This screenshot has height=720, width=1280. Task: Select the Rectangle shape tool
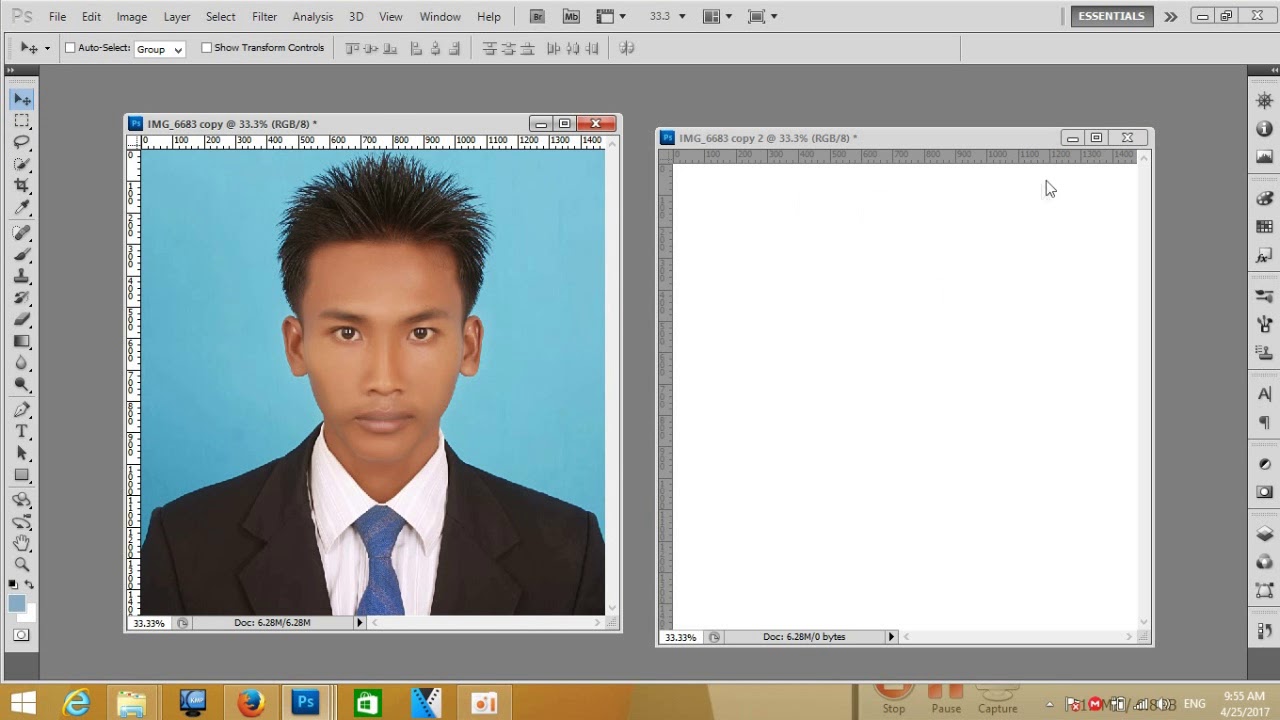click(x=22, y=475)
